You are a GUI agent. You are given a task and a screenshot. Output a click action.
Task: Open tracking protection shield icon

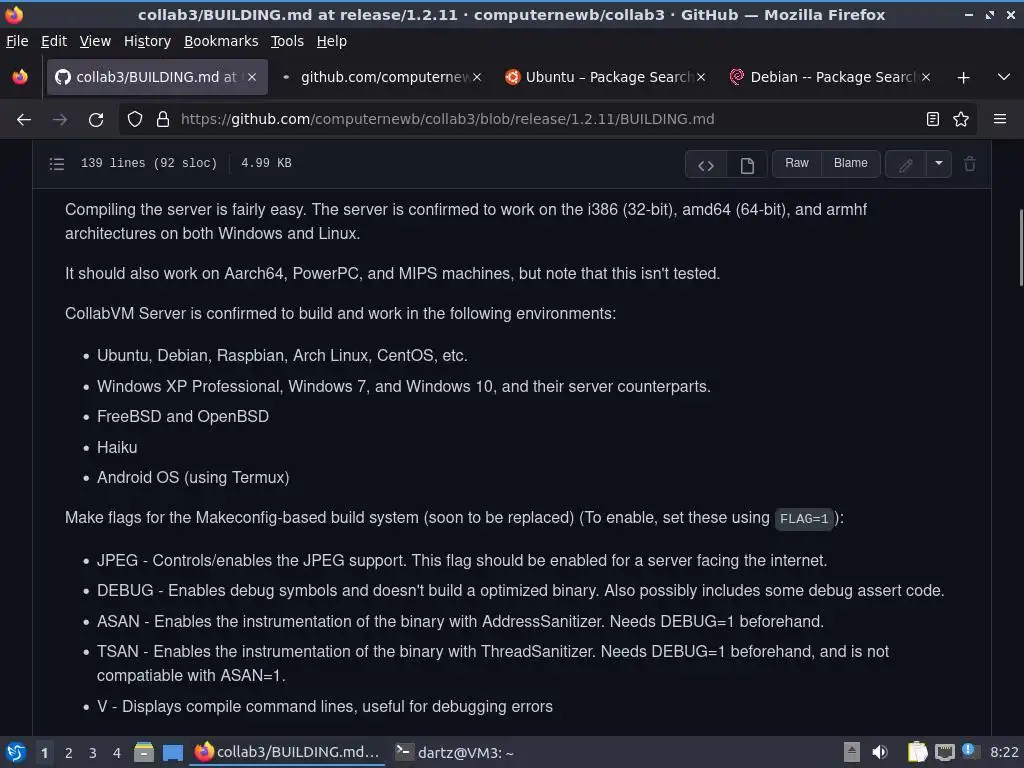(135, 120)
